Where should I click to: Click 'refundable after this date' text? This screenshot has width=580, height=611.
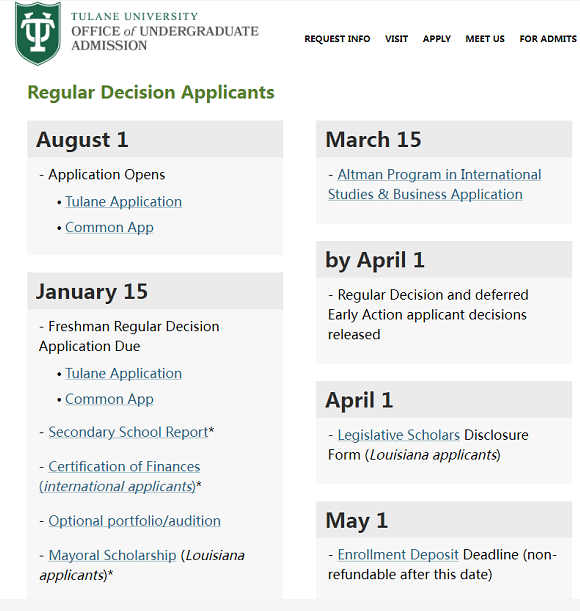(x=408, y=575)
